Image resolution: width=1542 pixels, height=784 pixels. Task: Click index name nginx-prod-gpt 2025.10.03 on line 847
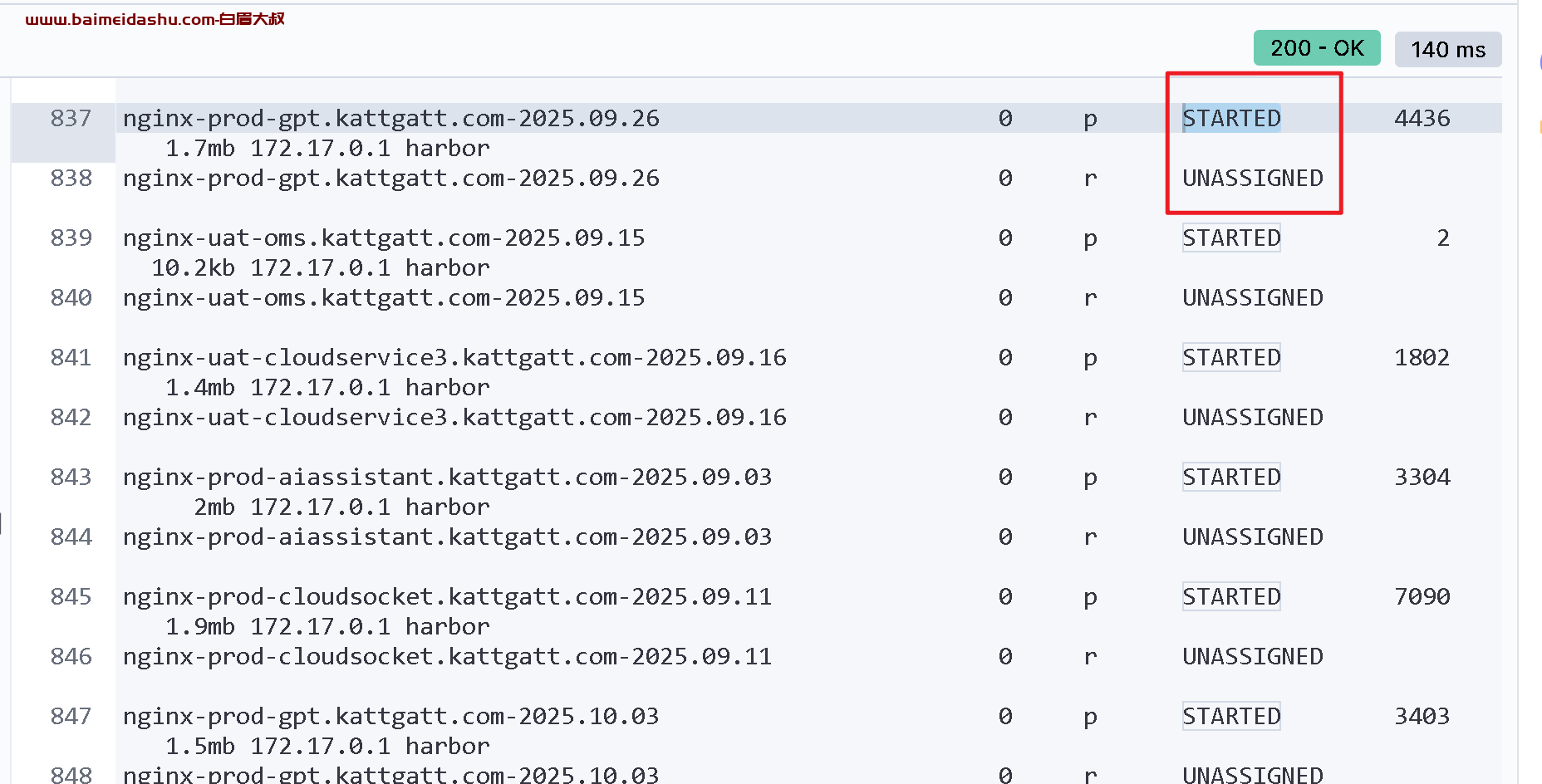(x=390, y=716)
